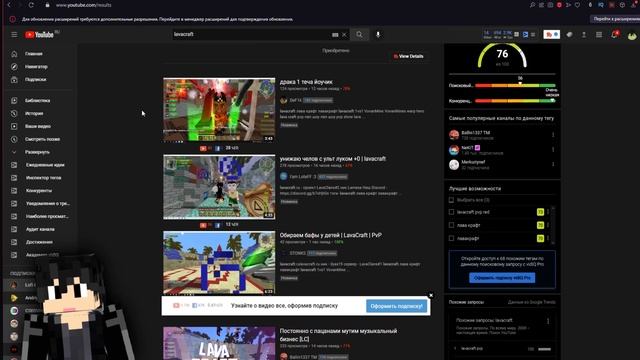Open options menu of Похожие запросы lavacraft card
The width and height of the screenshot is (640, 360).
[548, 322]
